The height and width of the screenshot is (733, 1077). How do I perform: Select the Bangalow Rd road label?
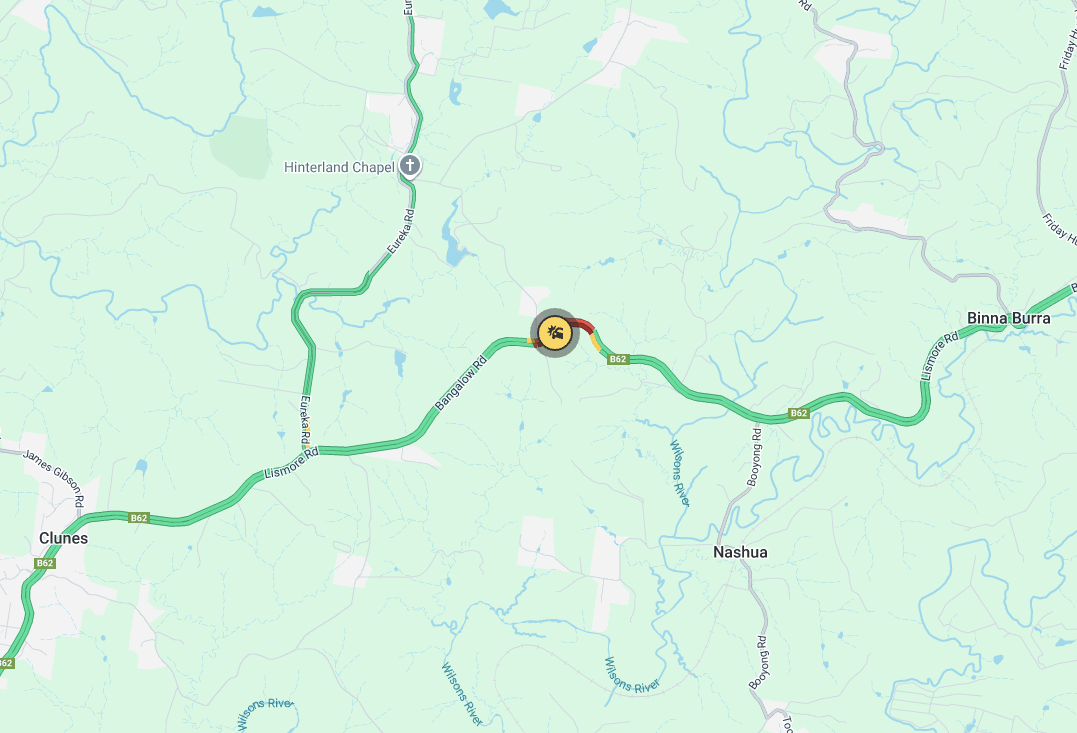(x=461, y=383)
